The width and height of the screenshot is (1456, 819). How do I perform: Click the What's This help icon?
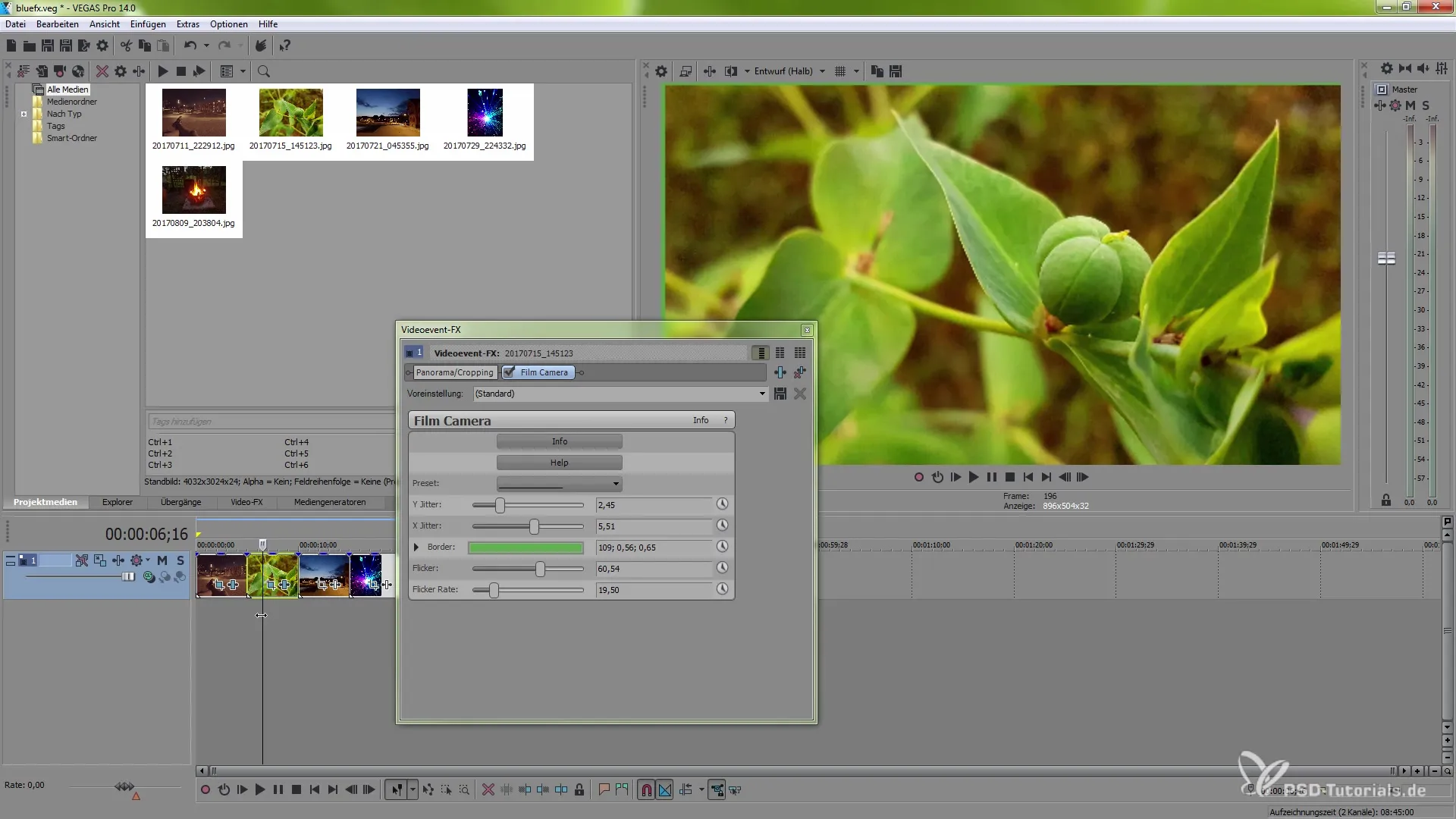[285, 46]
